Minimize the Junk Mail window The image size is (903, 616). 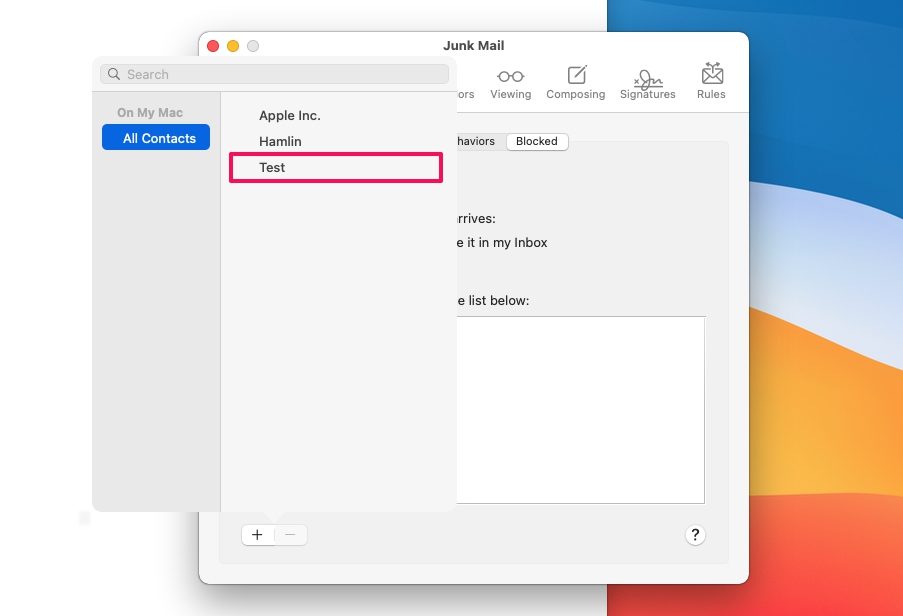pyautogui.click(x=233, y=46)
